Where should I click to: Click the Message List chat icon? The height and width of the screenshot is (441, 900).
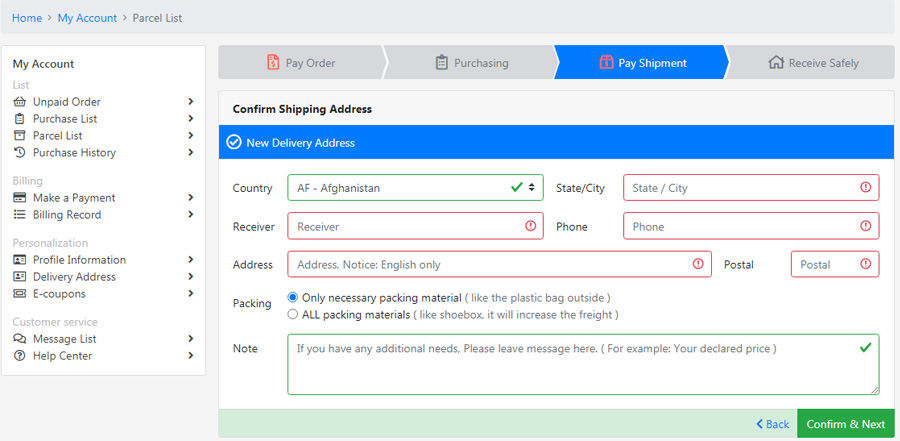point(20,339)
